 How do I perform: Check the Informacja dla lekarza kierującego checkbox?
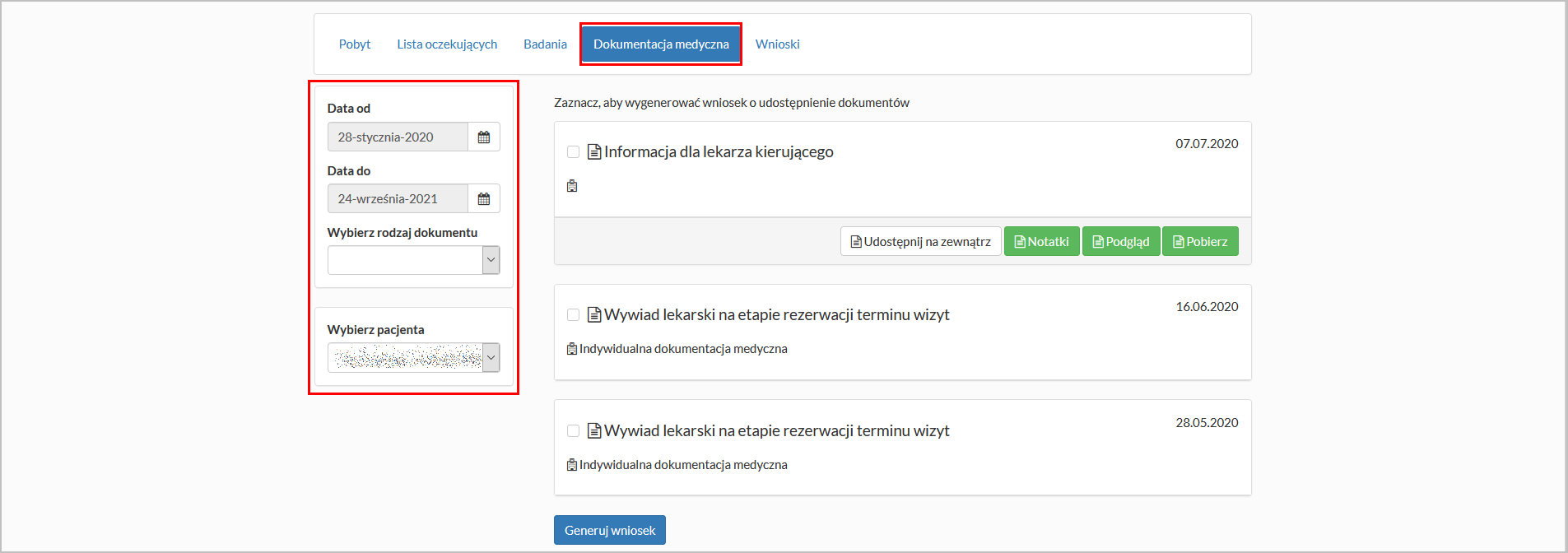pyautogui.click(x=574, y=152)
